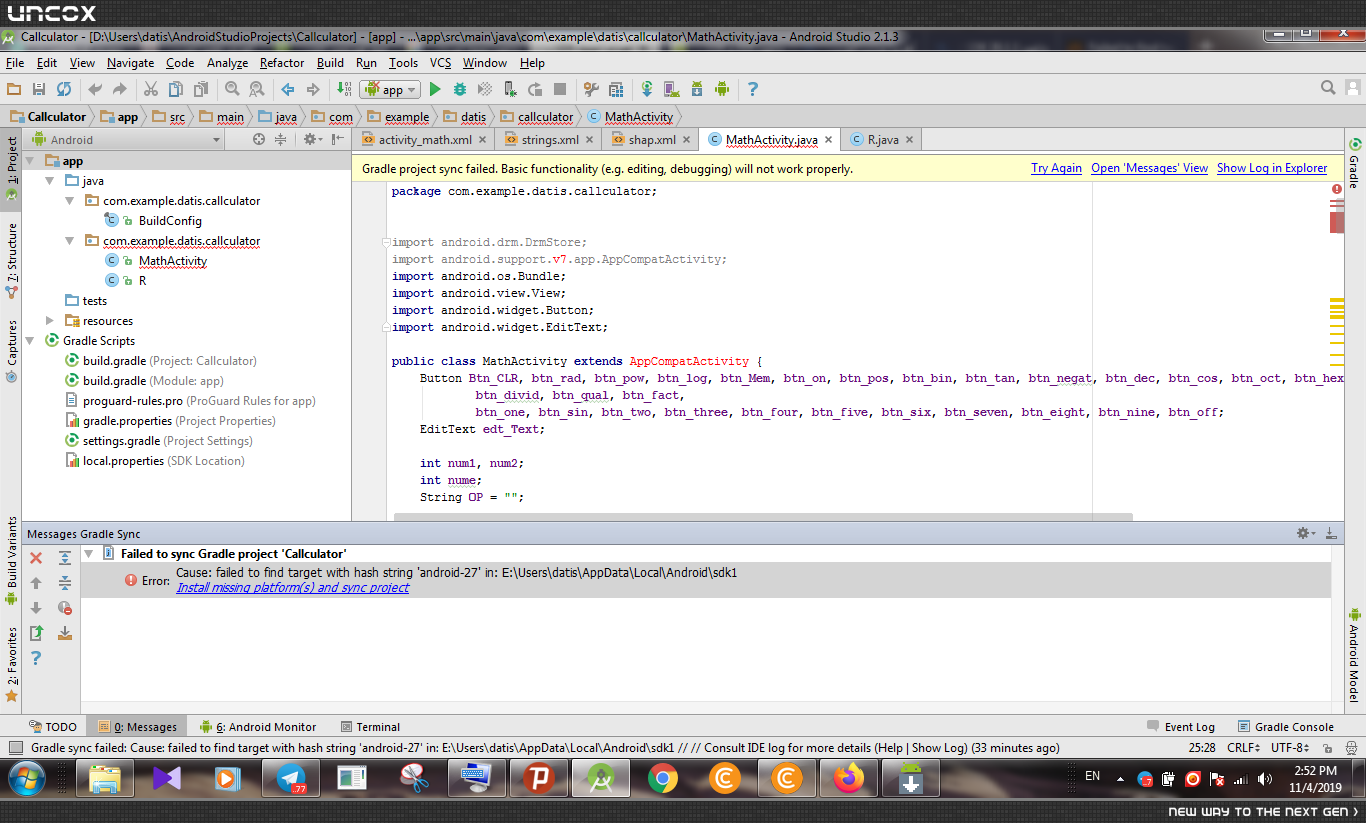Image resolution: width=1366 pixels, height=823 pixels.
Task: Open the Refactor menu
Action: [x=282, y=63]
